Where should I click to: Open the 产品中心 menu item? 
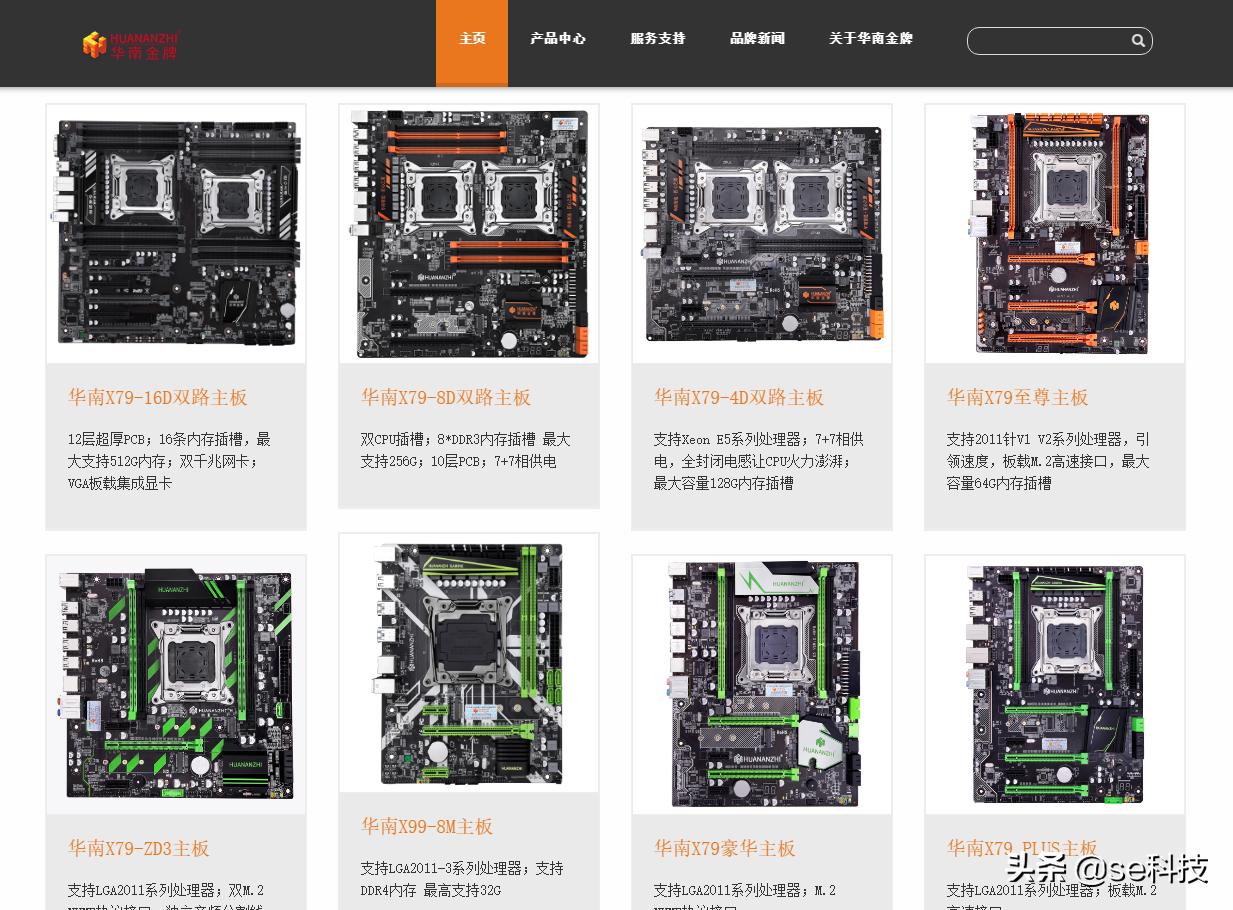(558, 39)
